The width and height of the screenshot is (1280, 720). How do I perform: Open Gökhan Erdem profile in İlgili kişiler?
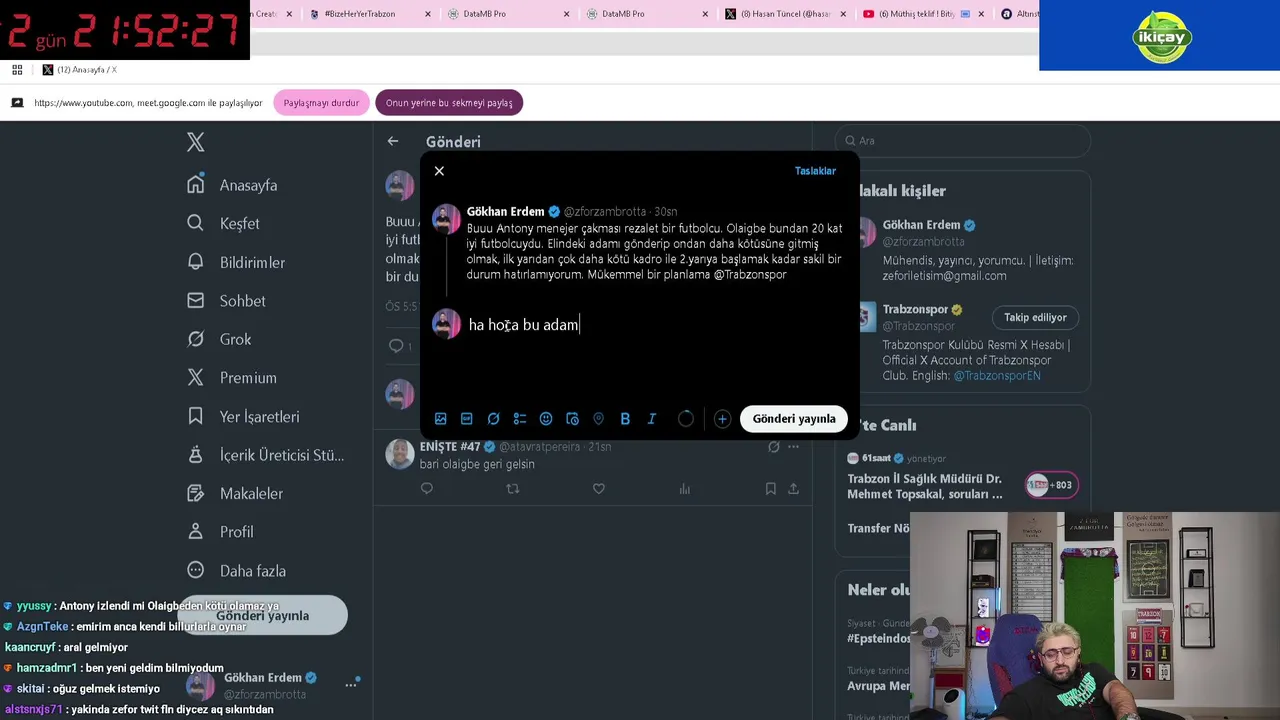click(921, 225)
